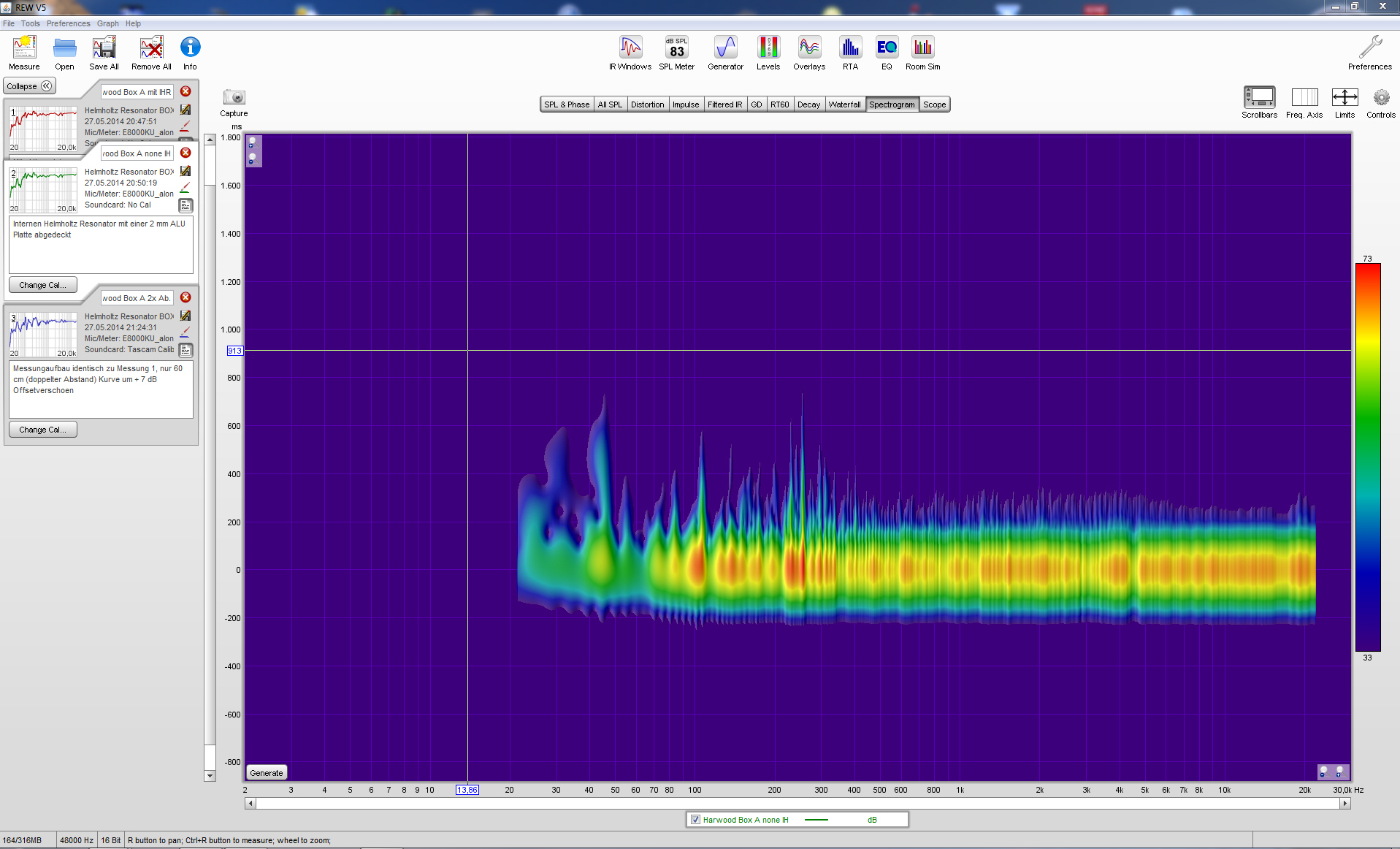This screenshot has height=849, width=1400.
Task: Switch to Filtered IR tab
Action: (x=724, y=104)
